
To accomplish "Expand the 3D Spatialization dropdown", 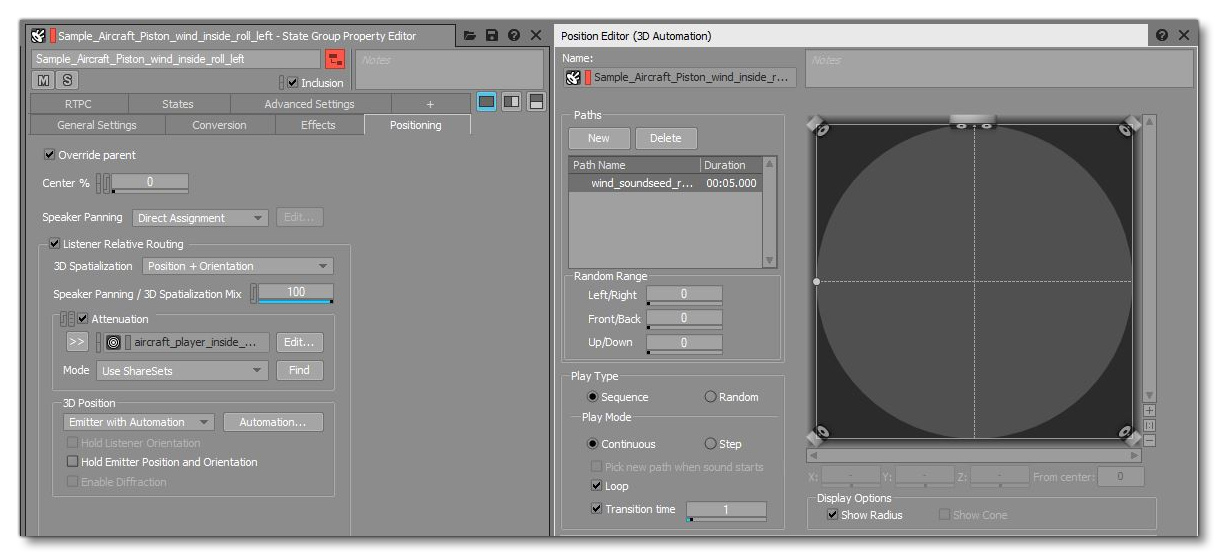I will click(238, 266).
